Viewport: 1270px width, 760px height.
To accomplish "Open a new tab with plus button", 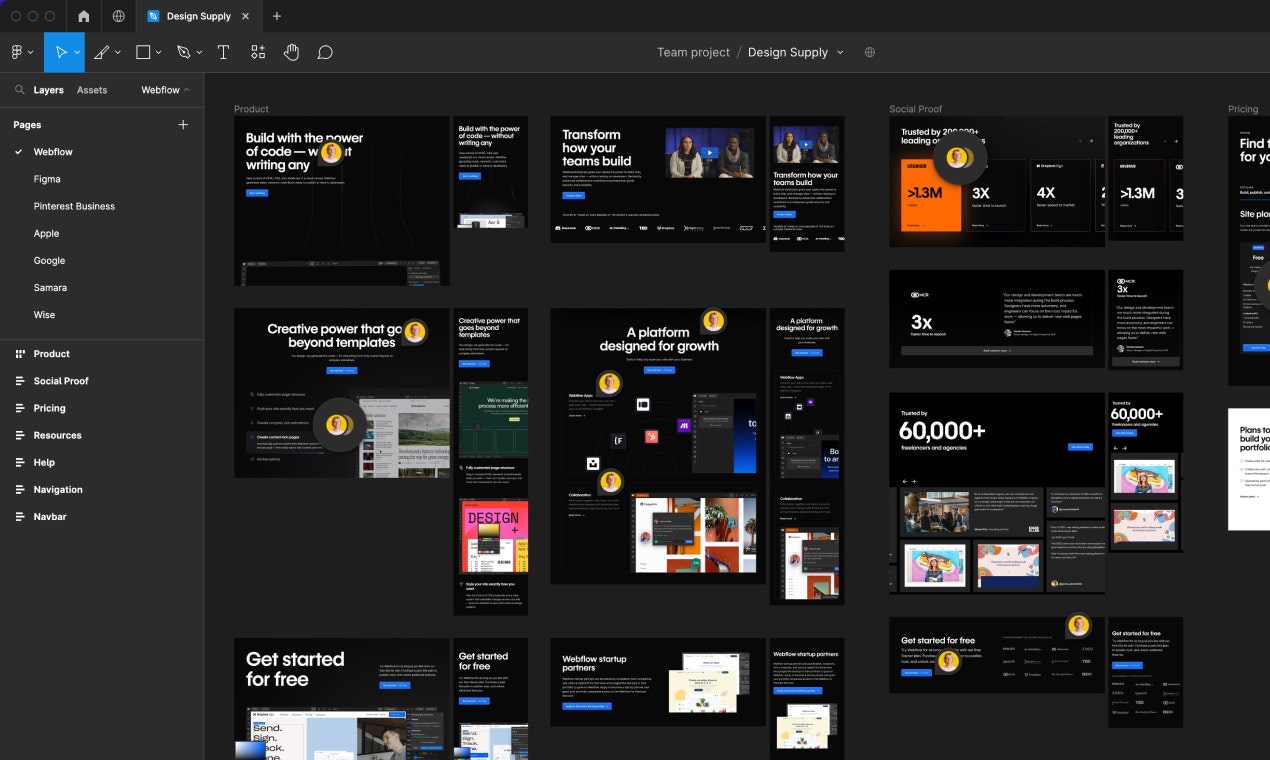I will (x=277, y=16).
